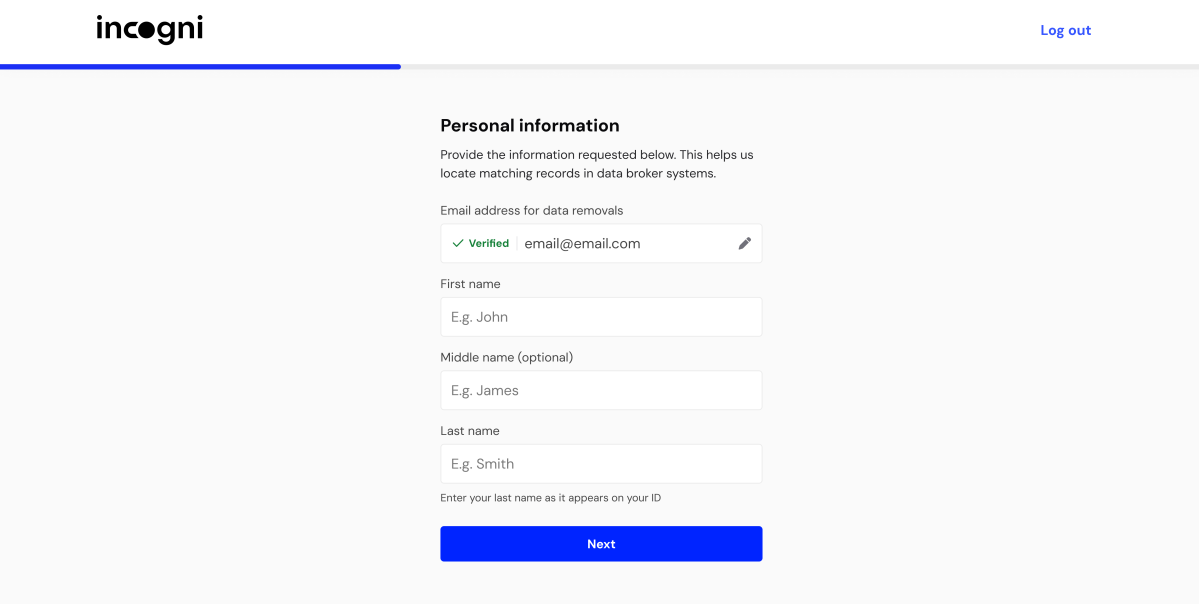Click the data broker description paragraph
The height and width of the screenshot is (604, 1199).
tap(596, 164)
